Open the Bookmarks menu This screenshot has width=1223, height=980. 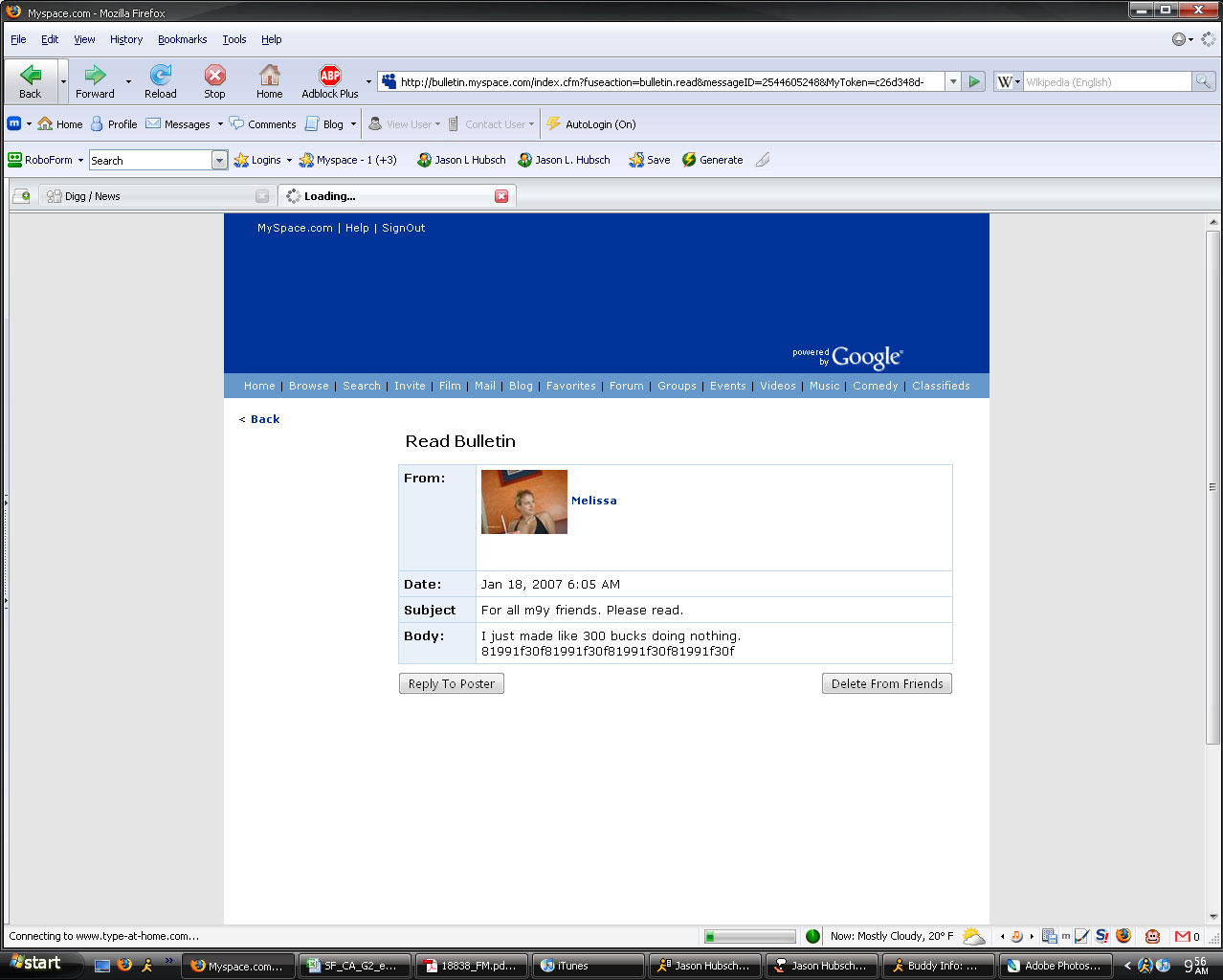click(x=182, y=39)
